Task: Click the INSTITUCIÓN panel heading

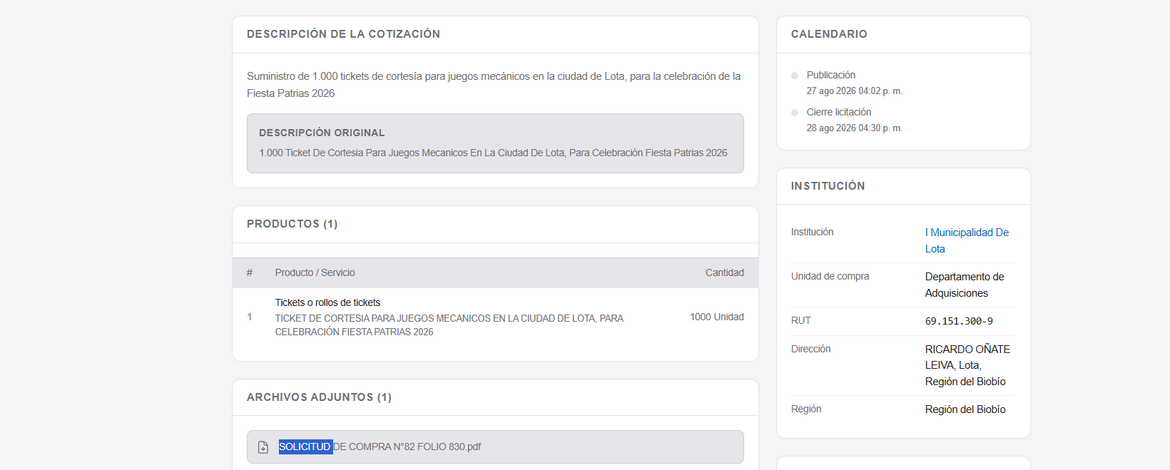Action: (x=828, y=186)
